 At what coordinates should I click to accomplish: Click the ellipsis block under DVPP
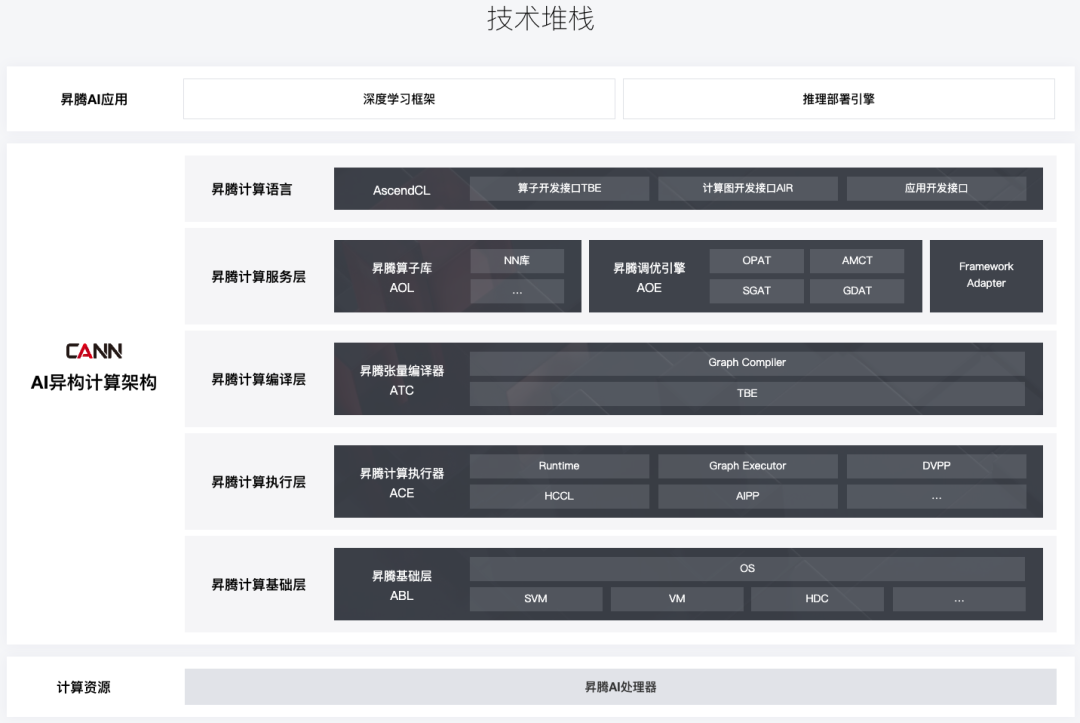click(936, 496)
